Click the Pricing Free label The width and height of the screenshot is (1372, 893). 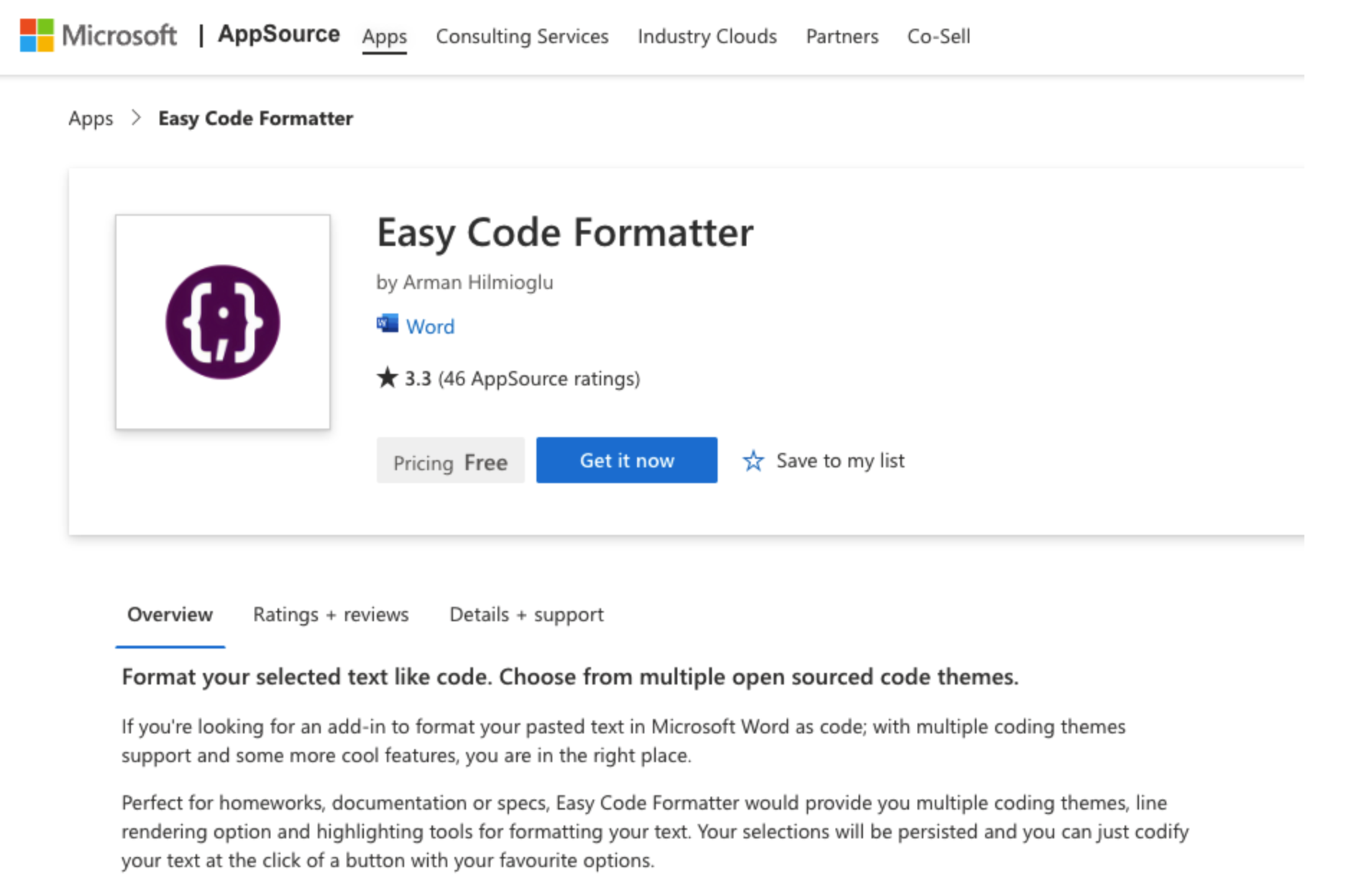click(x=450, y=462)
